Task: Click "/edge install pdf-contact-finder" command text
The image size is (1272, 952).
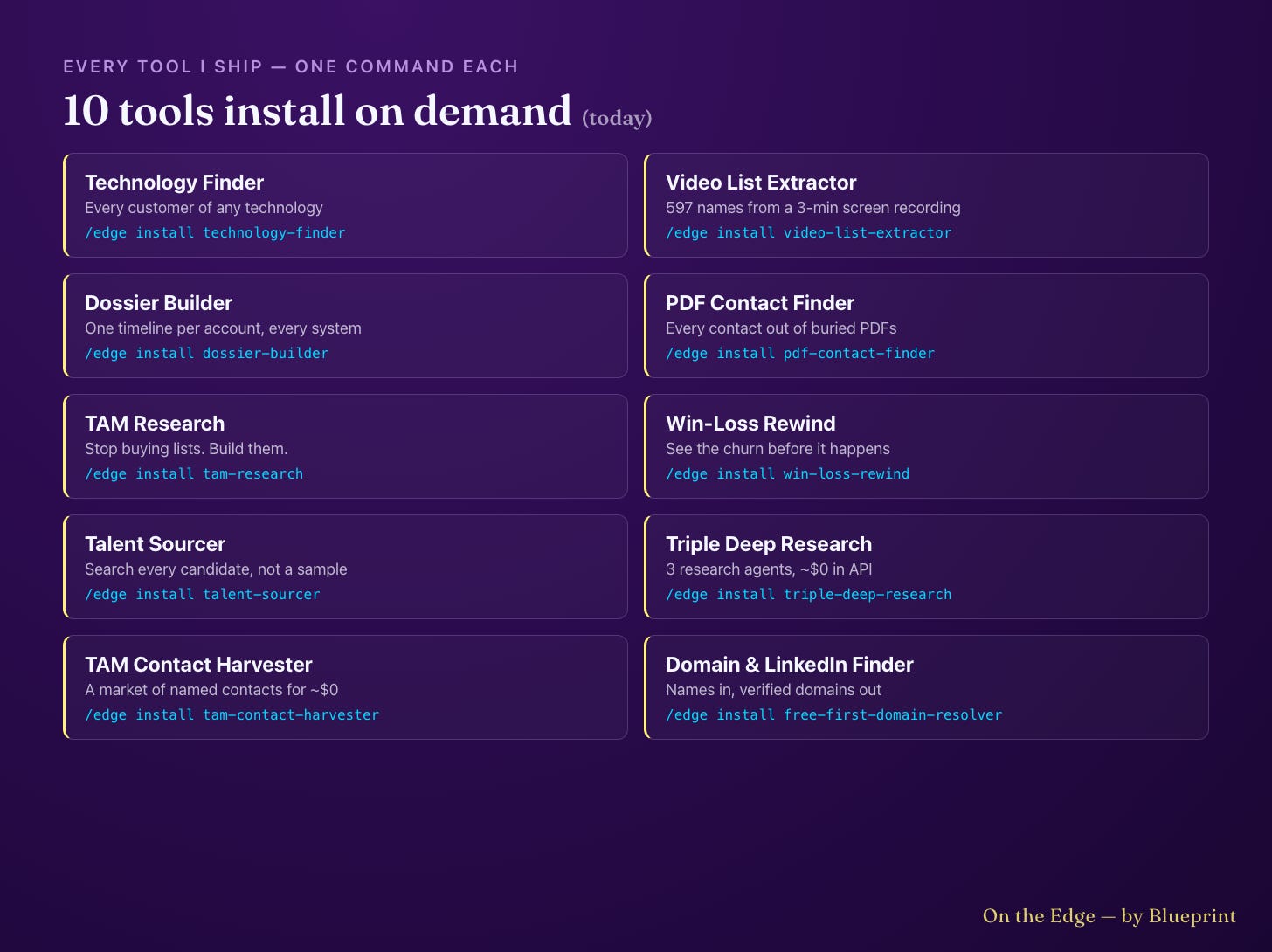Action: (800, 354)
